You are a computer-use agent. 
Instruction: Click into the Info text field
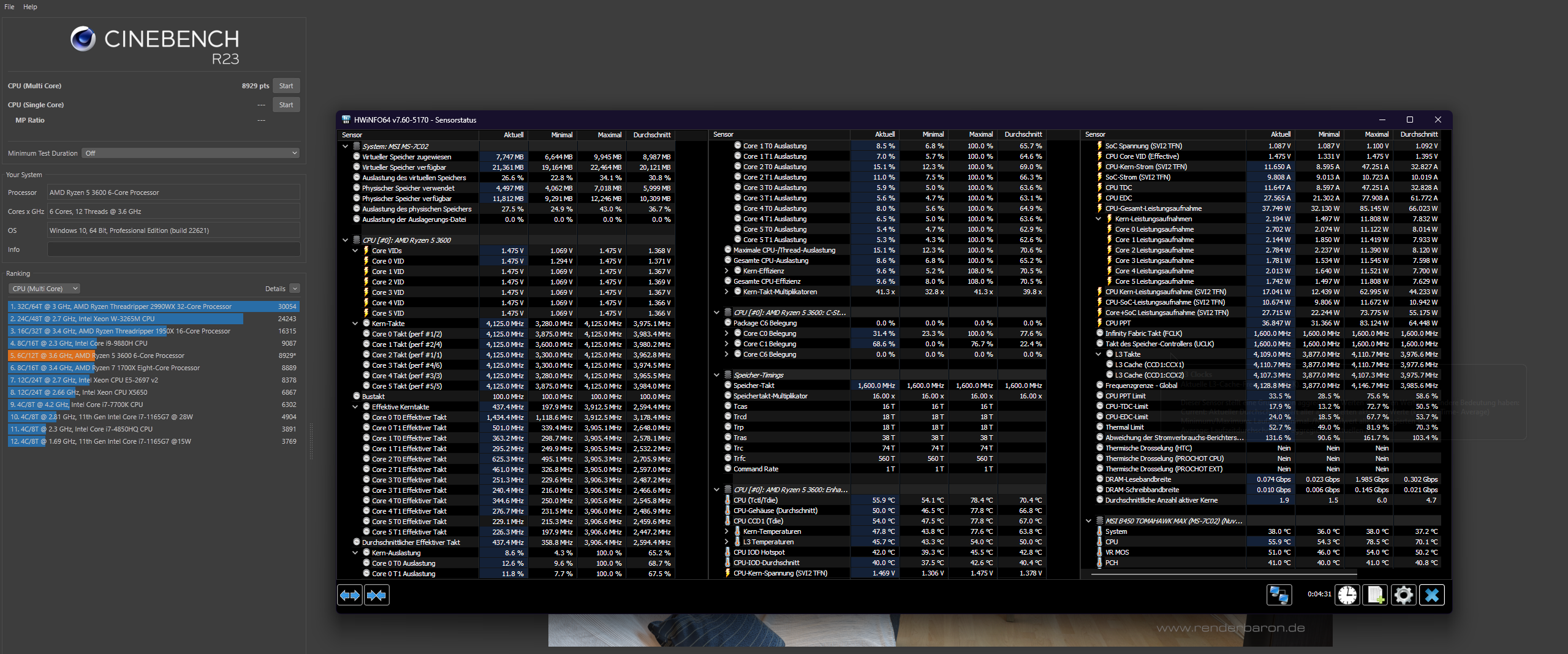pyautogui.click(x=174, y=249)
